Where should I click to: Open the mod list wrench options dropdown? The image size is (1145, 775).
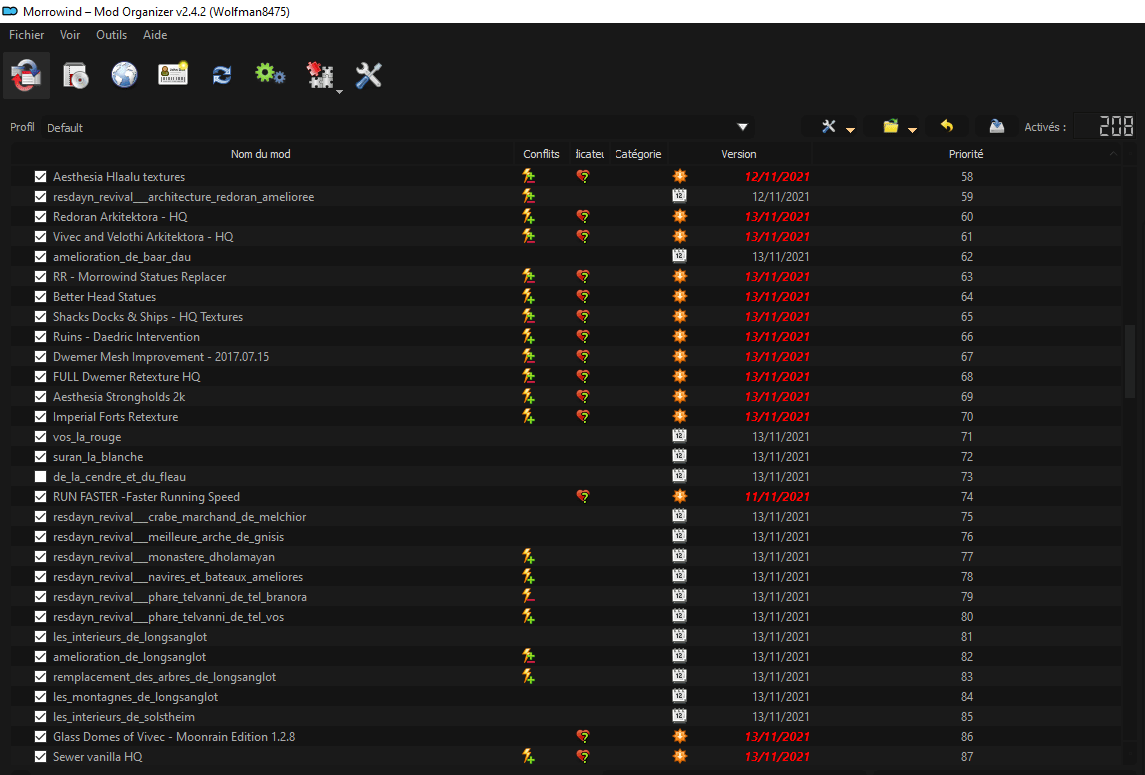[x=837, y=127]
